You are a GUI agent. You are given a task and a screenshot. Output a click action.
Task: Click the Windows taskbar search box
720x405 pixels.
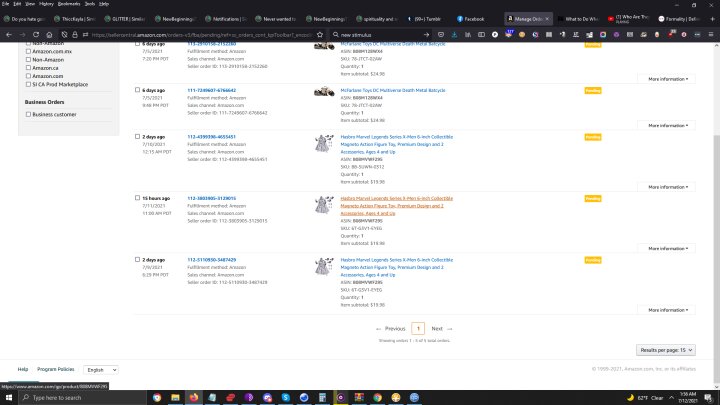point(83,398)
